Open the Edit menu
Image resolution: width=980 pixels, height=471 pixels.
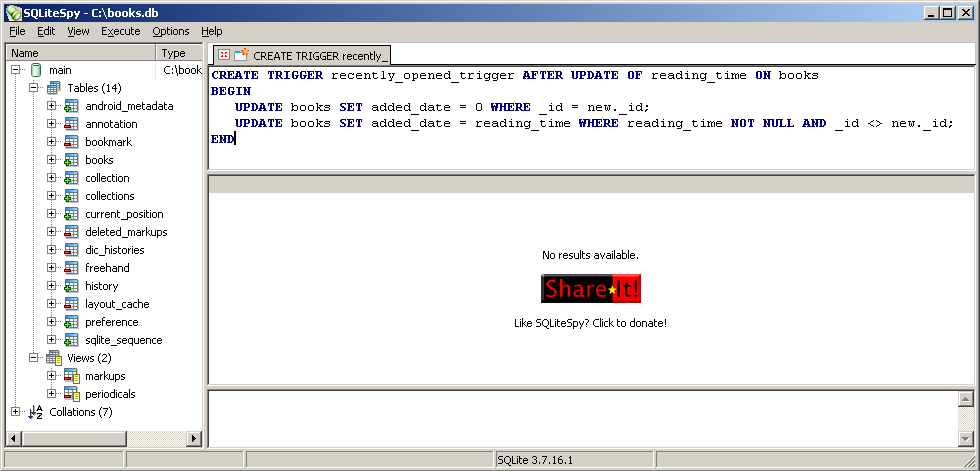(x=46, y=31)
